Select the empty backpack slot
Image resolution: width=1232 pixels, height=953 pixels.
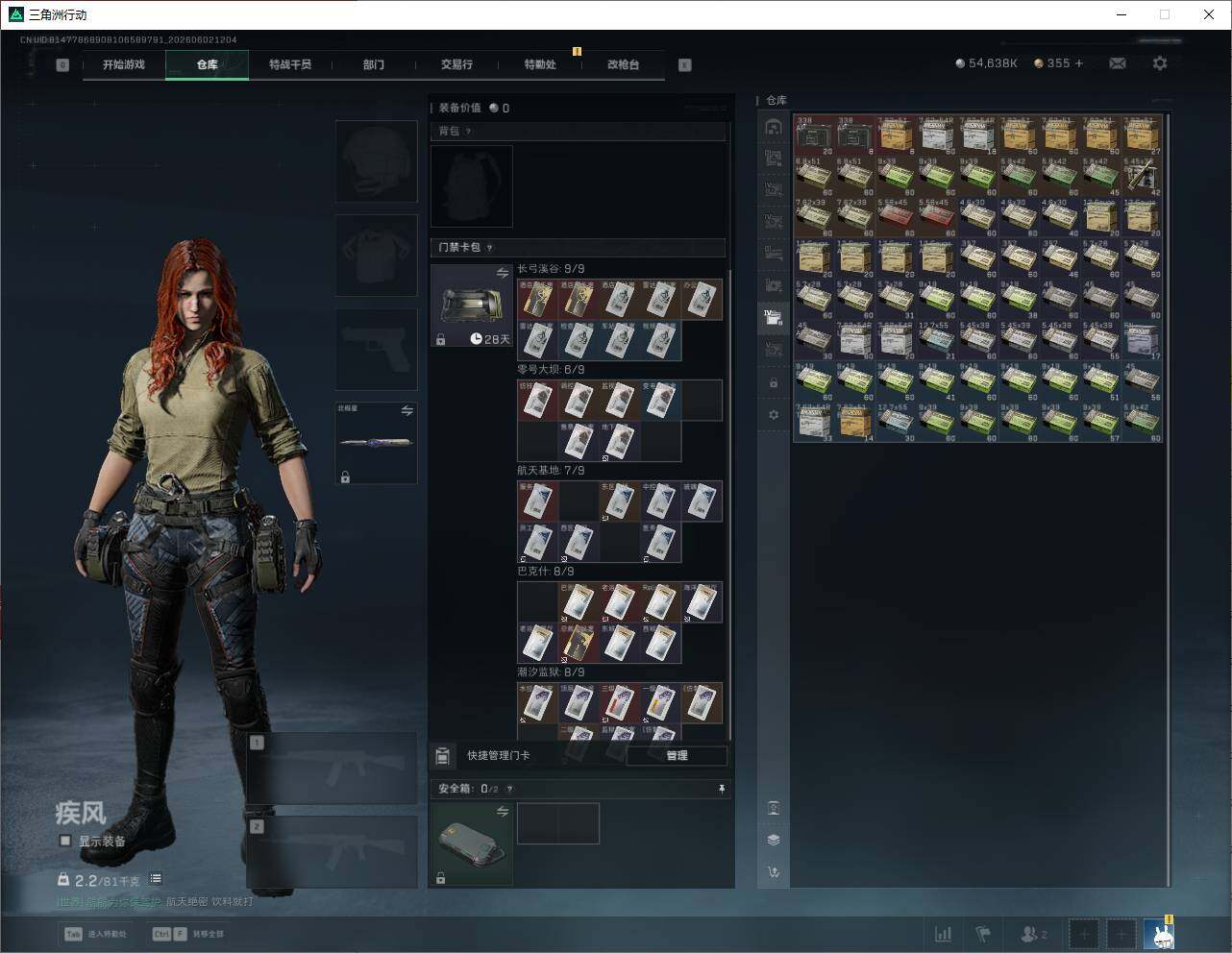472,186
